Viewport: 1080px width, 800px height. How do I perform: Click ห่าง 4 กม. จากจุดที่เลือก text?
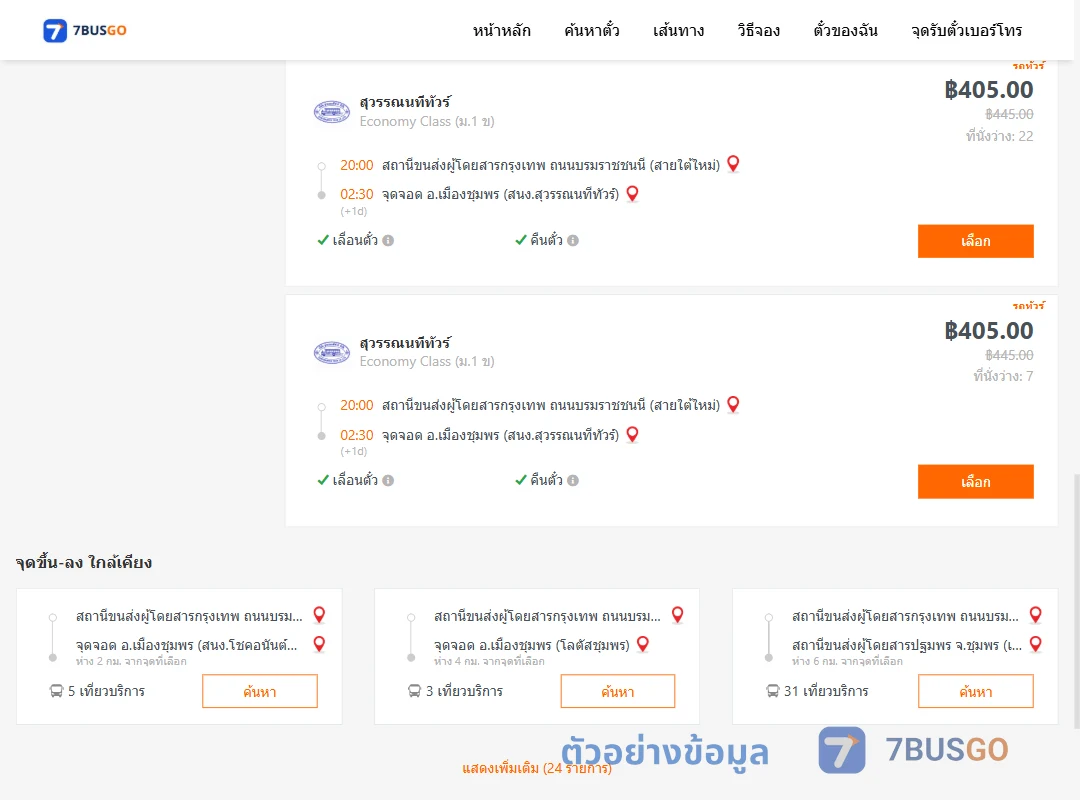[x=489, y=661]
